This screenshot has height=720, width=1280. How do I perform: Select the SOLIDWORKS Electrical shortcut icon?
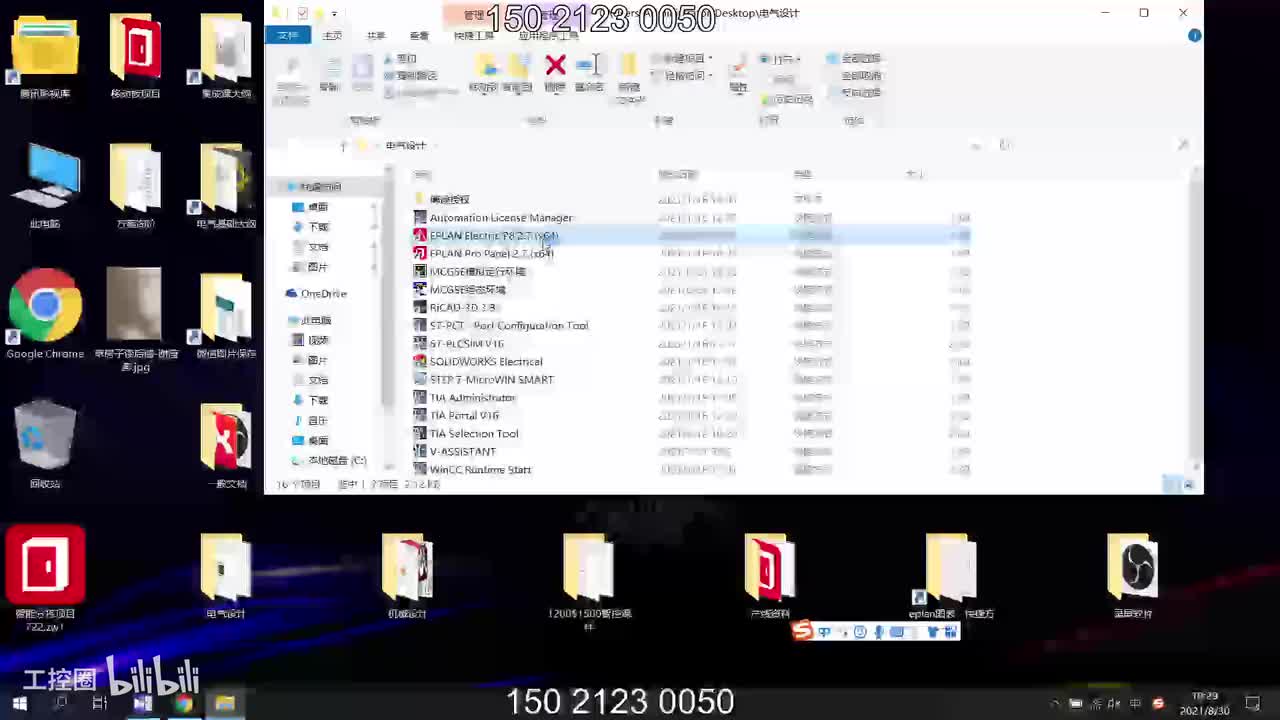[x=420, y=362]
